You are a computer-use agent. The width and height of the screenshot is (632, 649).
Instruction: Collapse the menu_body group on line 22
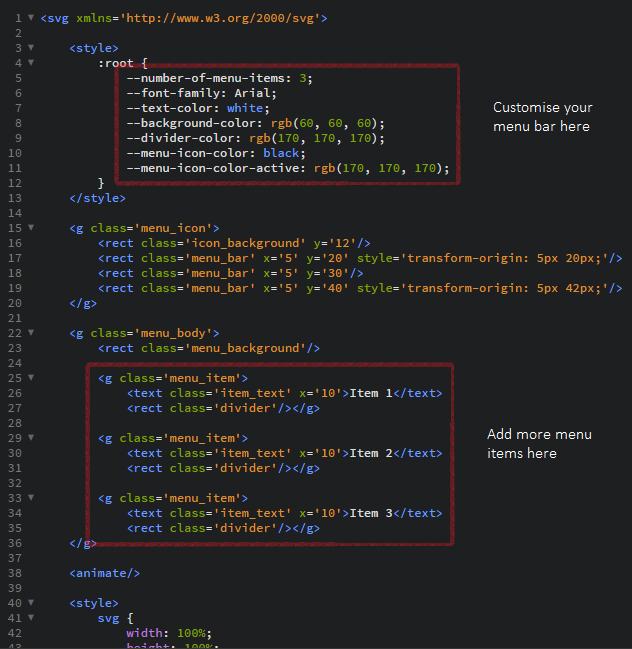tap(32, 333)
